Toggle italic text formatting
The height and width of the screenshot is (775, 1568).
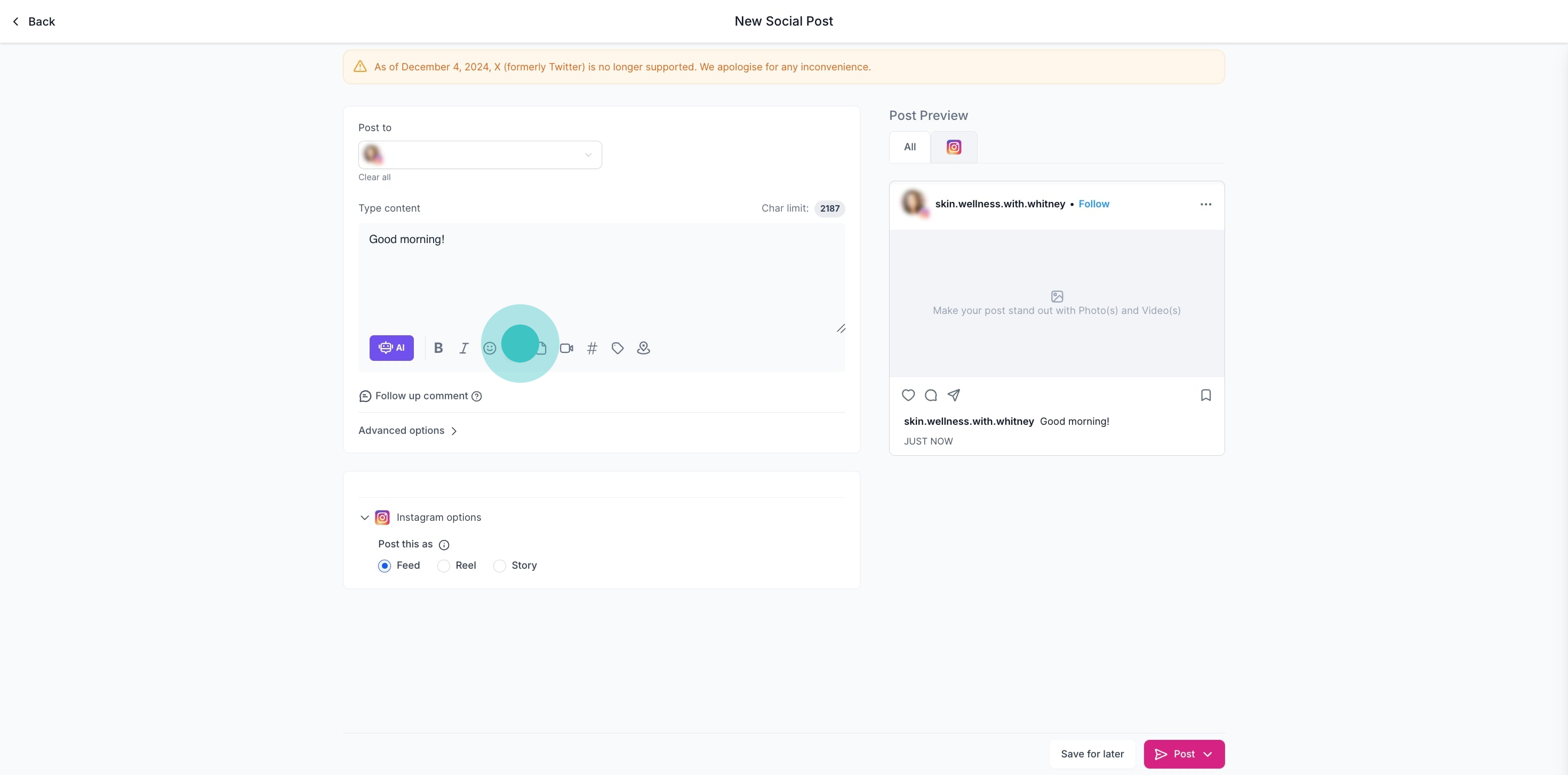(464, 348)
